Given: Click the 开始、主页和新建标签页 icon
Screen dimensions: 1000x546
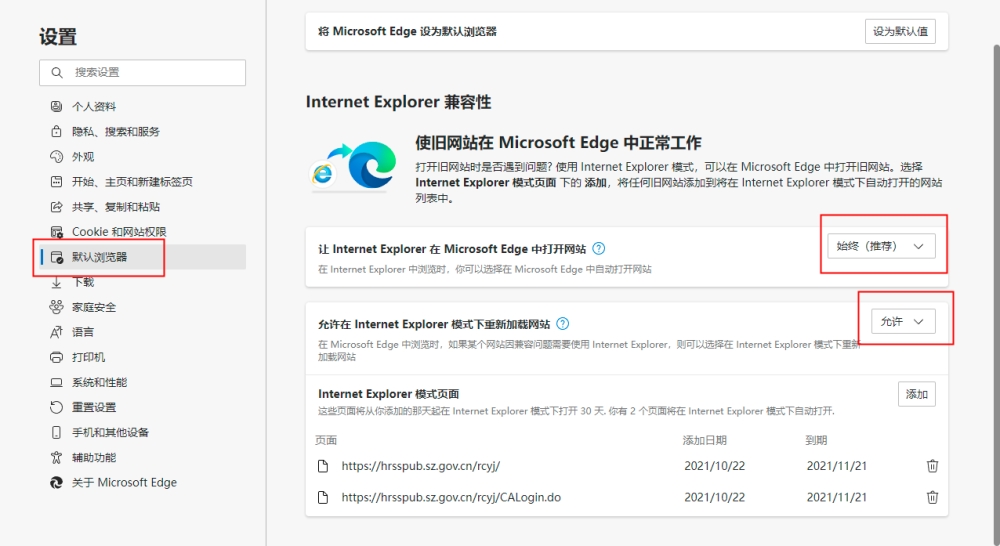Looking at the screenshot, I should click(x=56, y=182).
